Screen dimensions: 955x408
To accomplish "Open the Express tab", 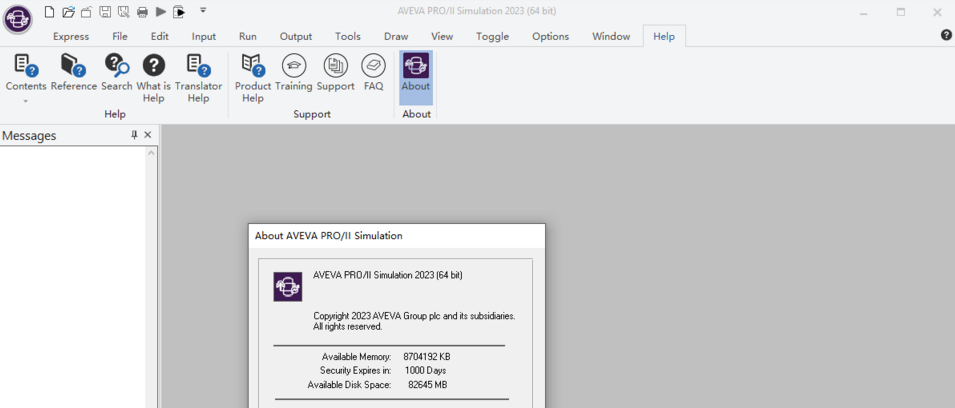I will (71, 37).
